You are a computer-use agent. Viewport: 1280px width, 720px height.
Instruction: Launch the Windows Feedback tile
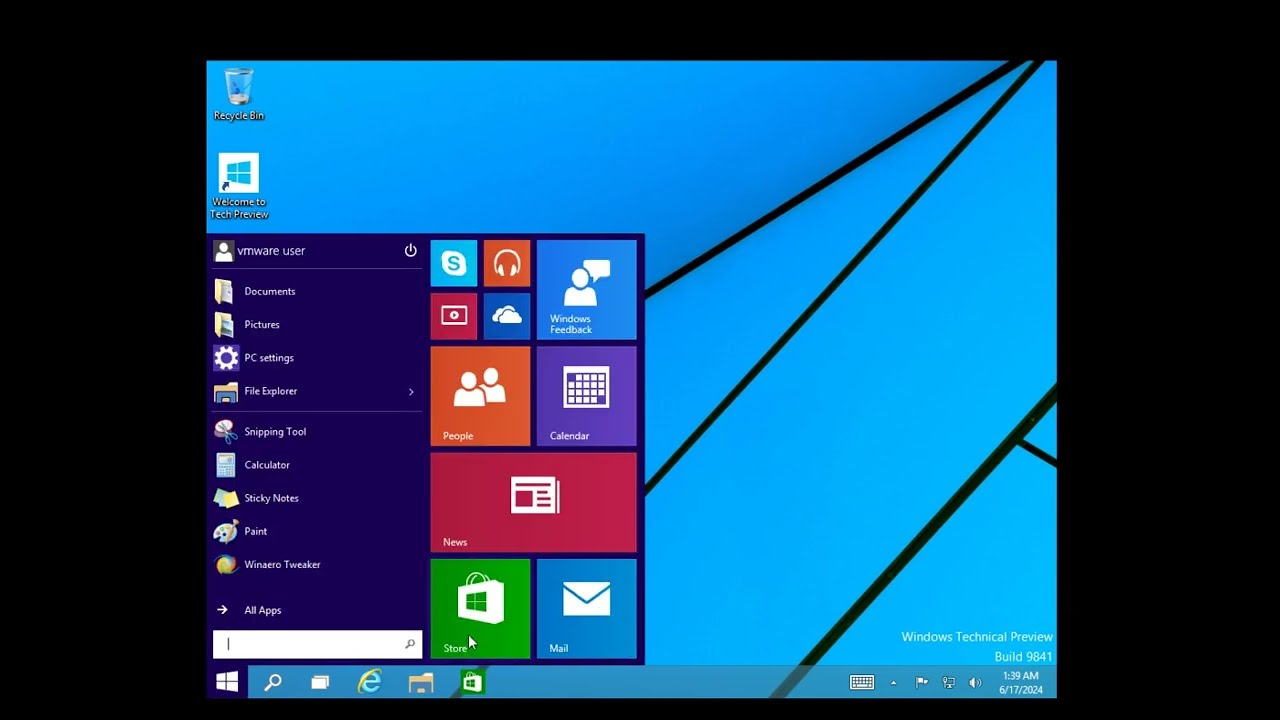[x=587, y=290]
